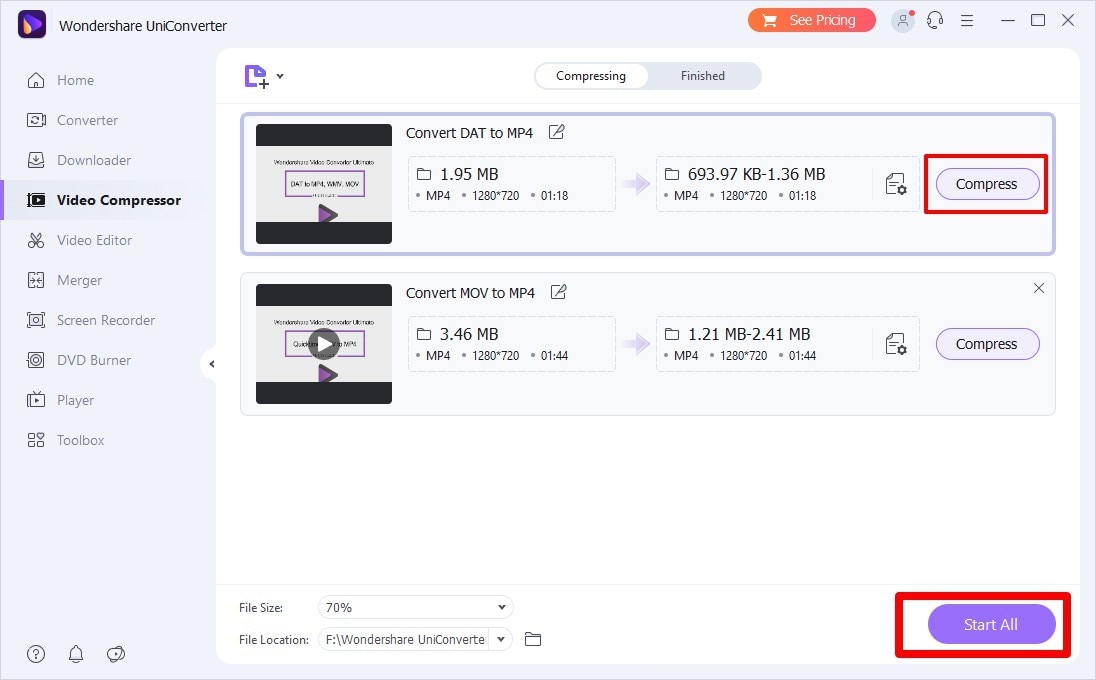
Task: Rename Convert MOV to MP4 with edit icon
Action: pyautogui.click(x=558, y=292)
